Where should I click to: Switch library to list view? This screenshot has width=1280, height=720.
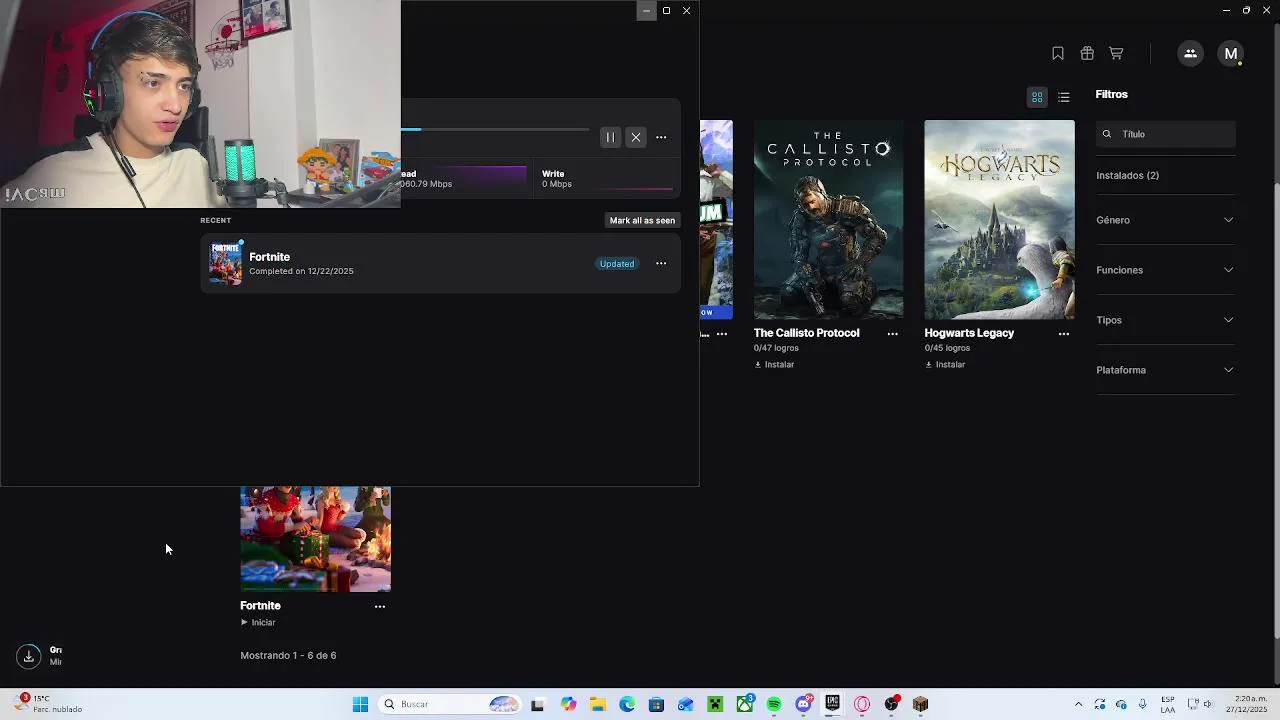1064,97
